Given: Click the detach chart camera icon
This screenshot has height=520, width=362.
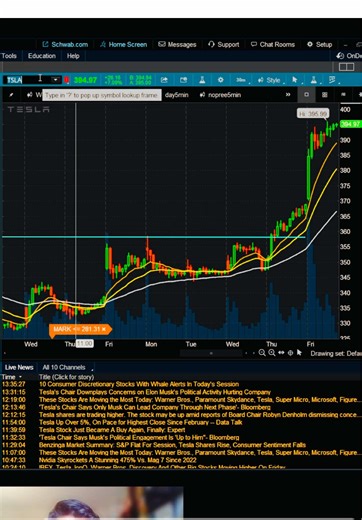Looking at the screenshot, I should coord(183,80).
